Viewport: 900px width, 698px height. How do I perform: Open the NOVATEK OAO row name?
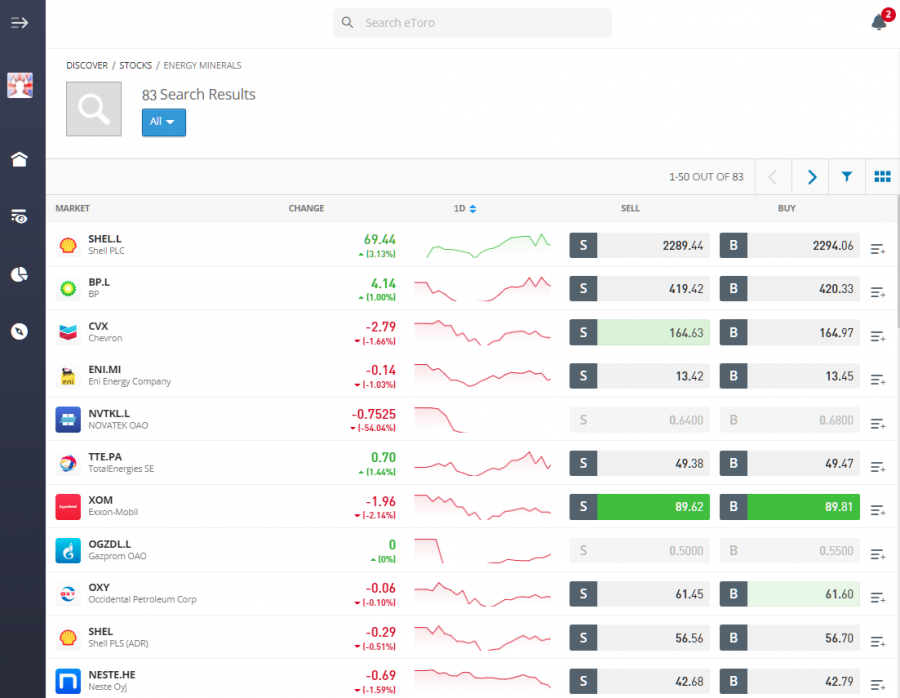point(118,425)
